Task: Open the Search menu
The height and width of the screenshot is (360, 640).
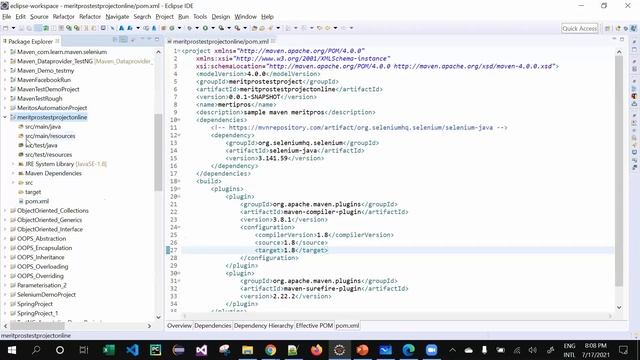Action: [142, 17]
